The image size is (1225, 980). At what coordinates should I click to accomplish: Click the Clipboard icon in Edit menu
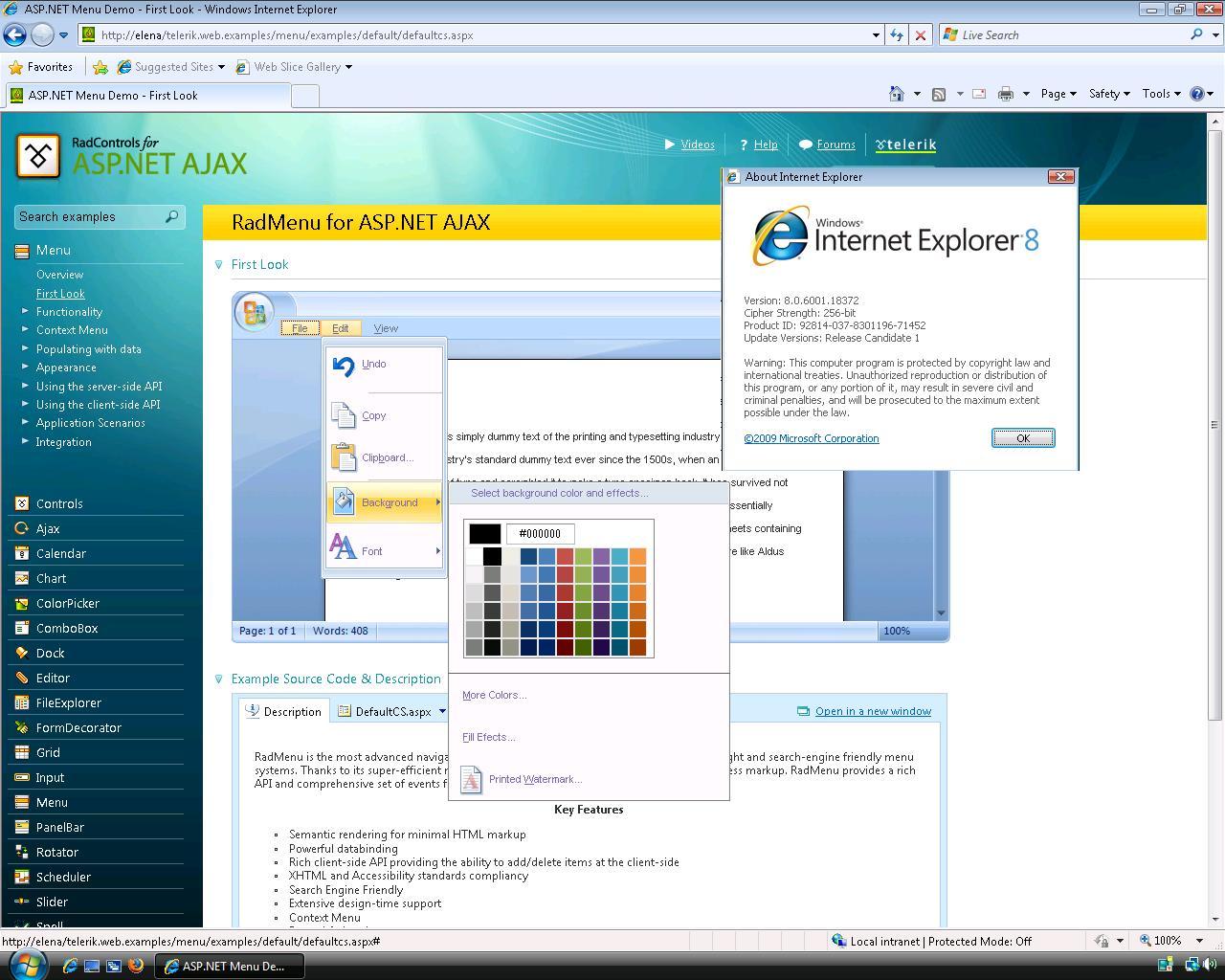pos(343,457)
